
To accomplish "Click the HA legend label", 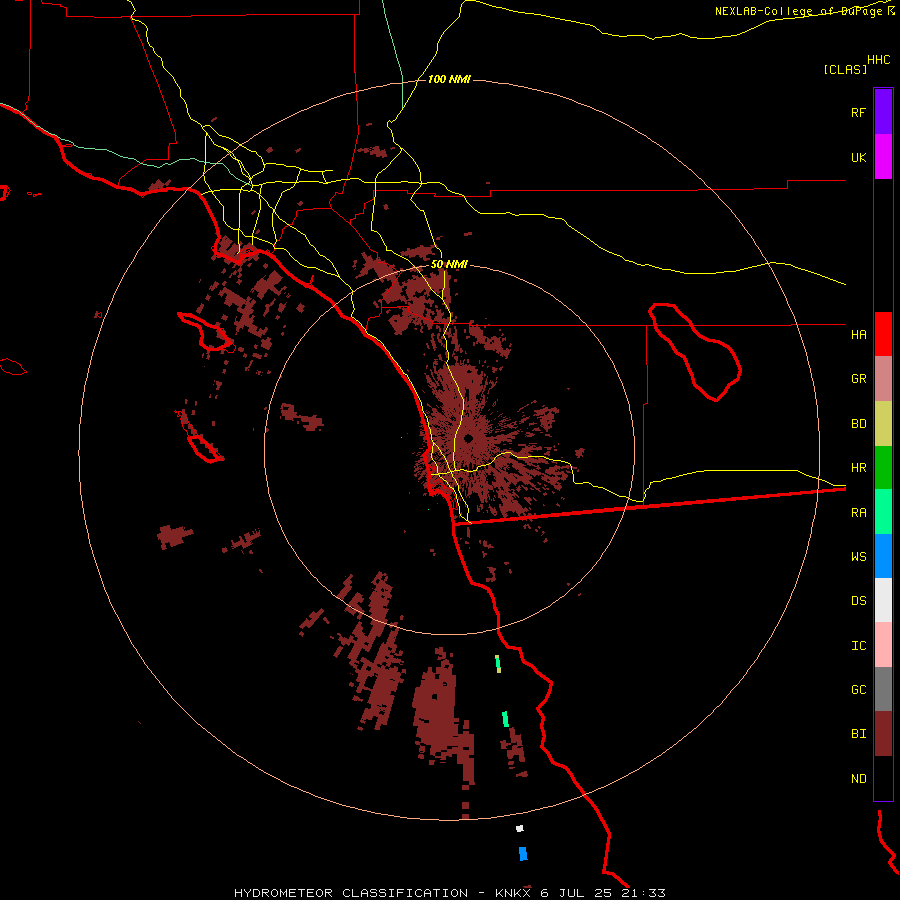I will [858, 334].
